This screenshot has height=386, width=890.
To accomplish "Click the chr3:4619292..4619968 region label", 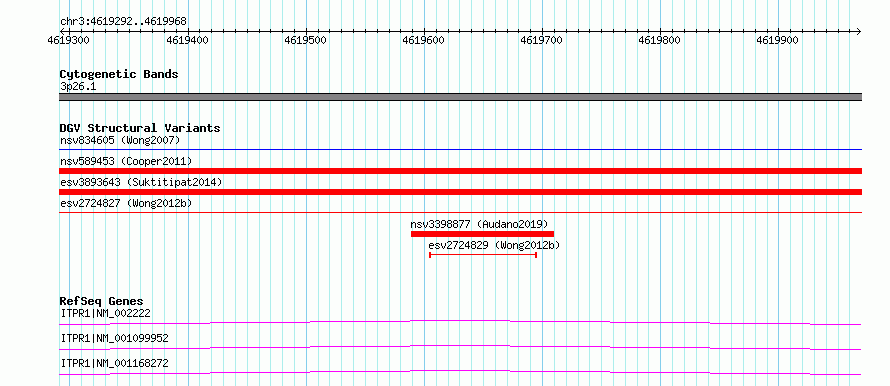I will point(123,22).
